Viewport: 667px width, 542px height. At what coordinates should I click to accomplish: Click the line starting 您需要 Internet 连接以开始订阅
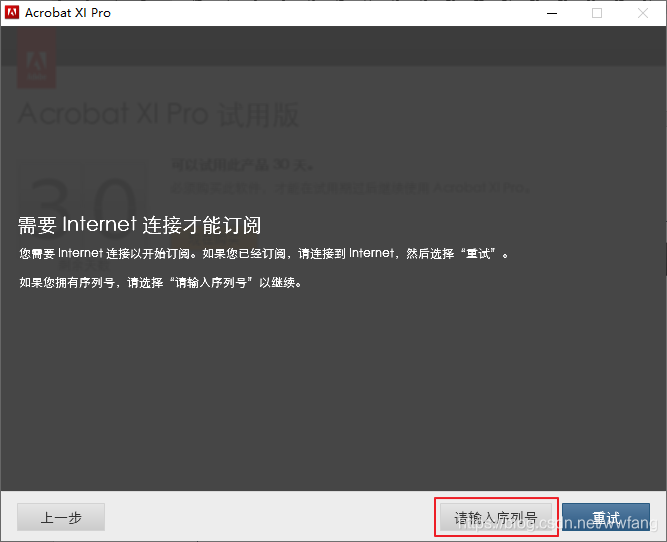(264, 254)
